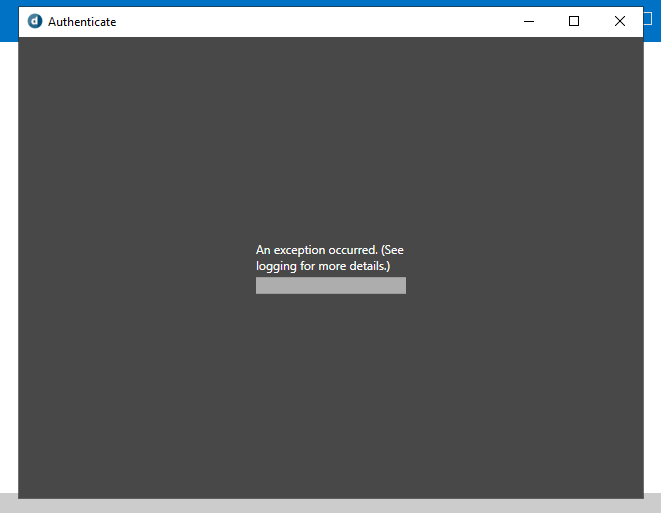Click the gray bar below the exception message
The width and height of the screenshot is (661, 513).
pos(331,285)
